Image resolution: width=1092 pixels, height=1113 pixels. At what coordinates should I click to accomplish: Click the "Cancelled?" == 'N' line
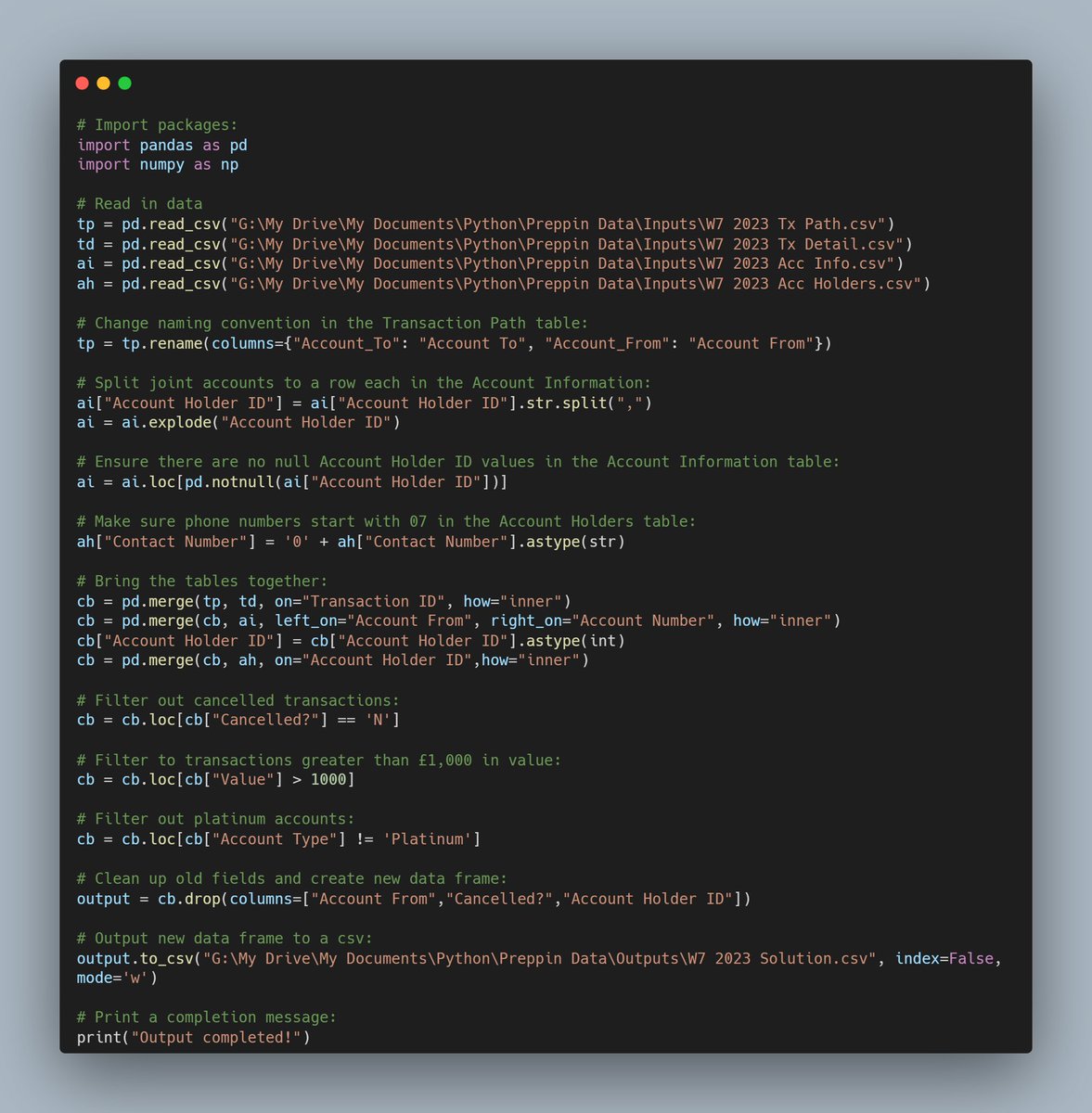coord(238,720)
